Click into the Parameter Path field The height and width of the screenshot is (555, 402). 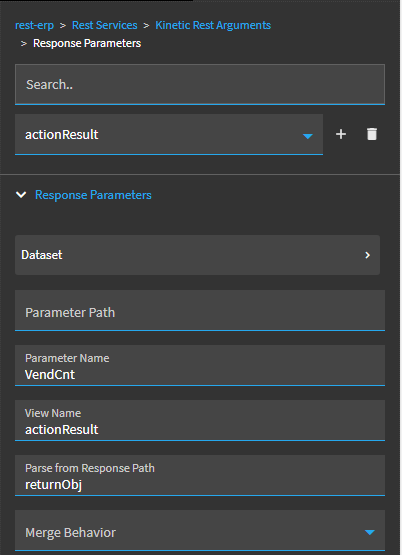pos(200,311)
